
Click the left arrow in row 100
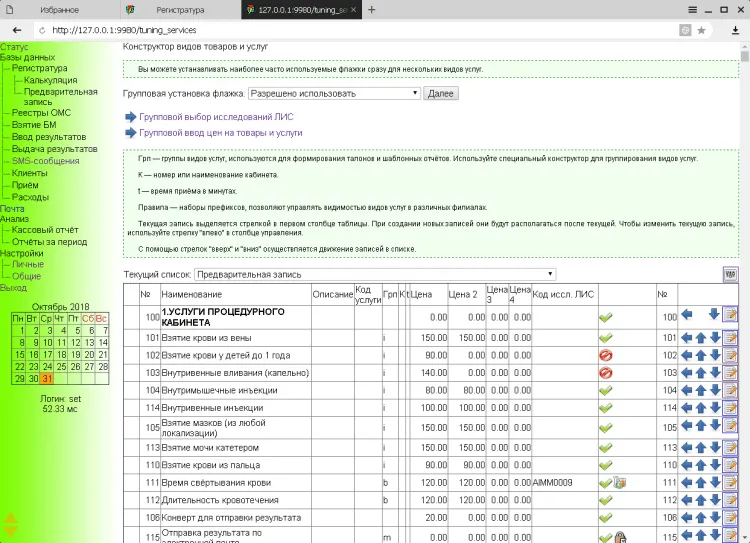(686, 314)
